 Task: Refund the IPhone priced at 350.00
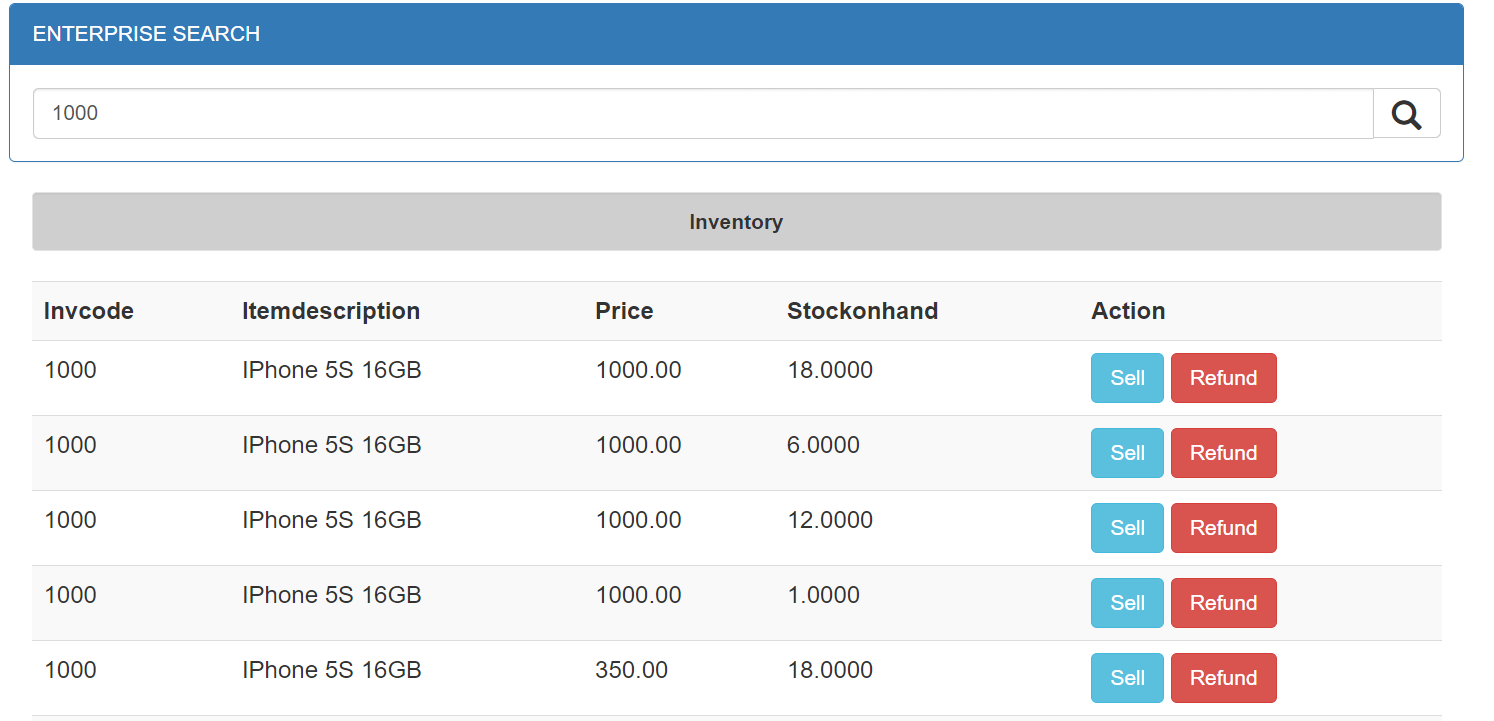point(1222,678)
